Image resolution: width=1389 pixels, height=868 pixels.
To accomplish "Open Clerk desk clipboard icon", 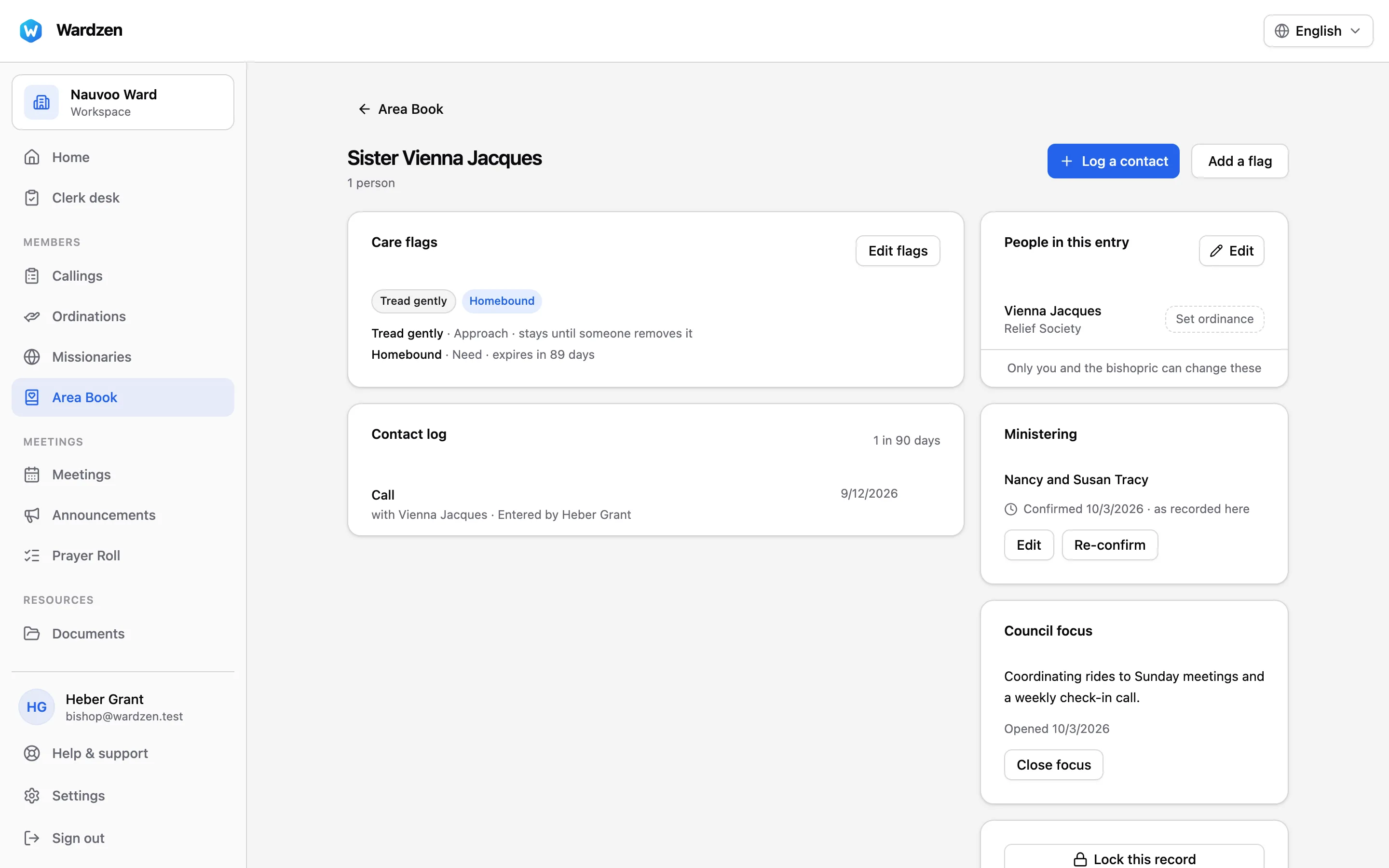I will (x=32, y=198).
